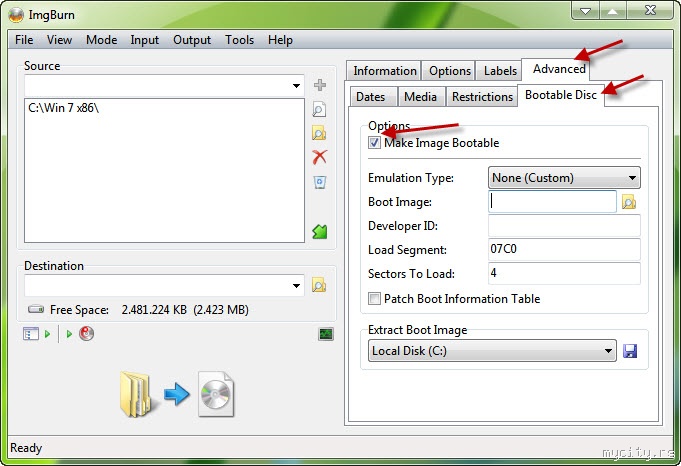Click the green log monitor icon

(x=326, y=334)
